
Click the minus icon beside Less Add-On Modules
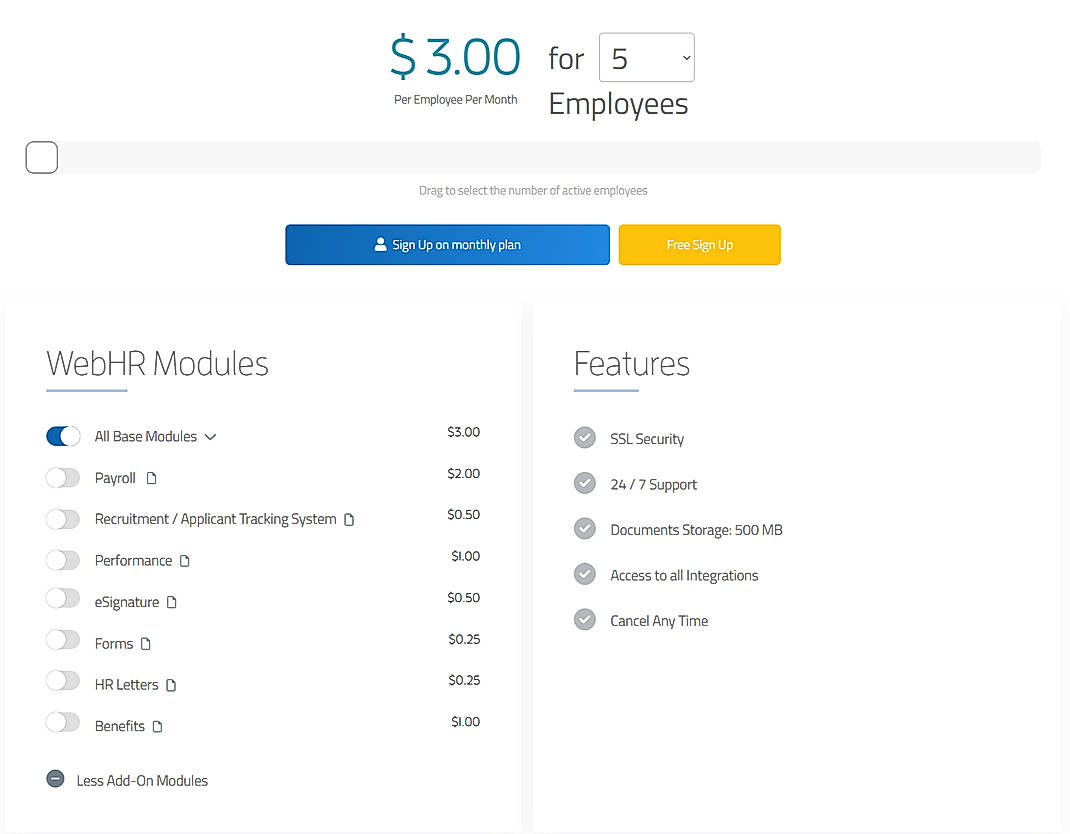(55, 779)
